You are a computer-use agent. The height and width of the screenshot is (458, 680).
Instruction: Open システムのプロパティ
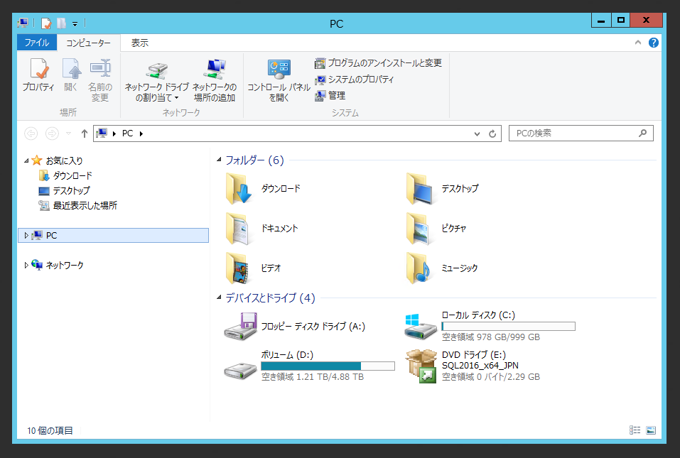pos(354,79)
